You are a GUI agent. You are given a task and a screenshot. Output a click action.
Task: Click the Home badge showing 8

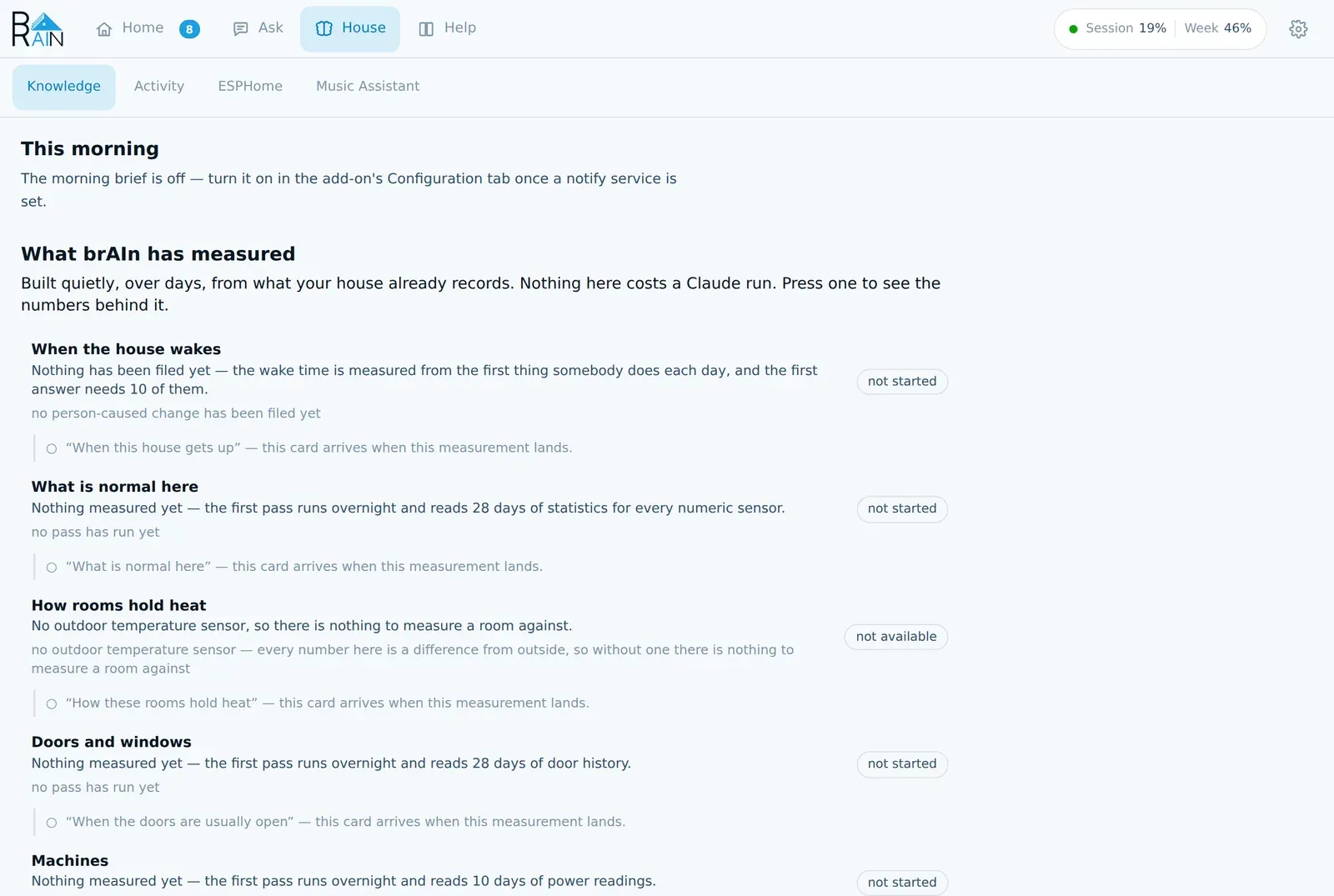pos(189,29)
